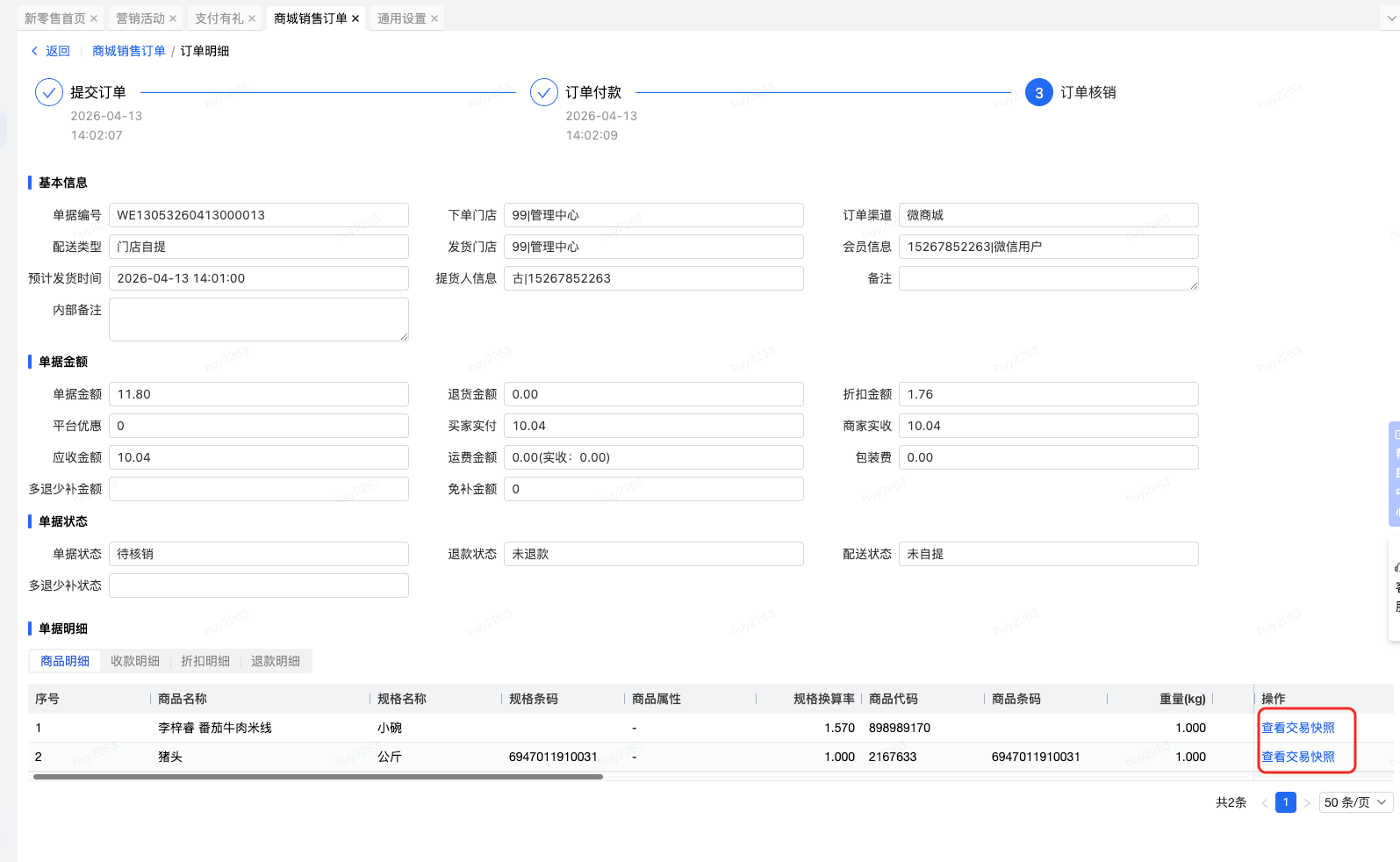Close the 营销活动 tab
1400x862 pixels.
tap(173, 18)
